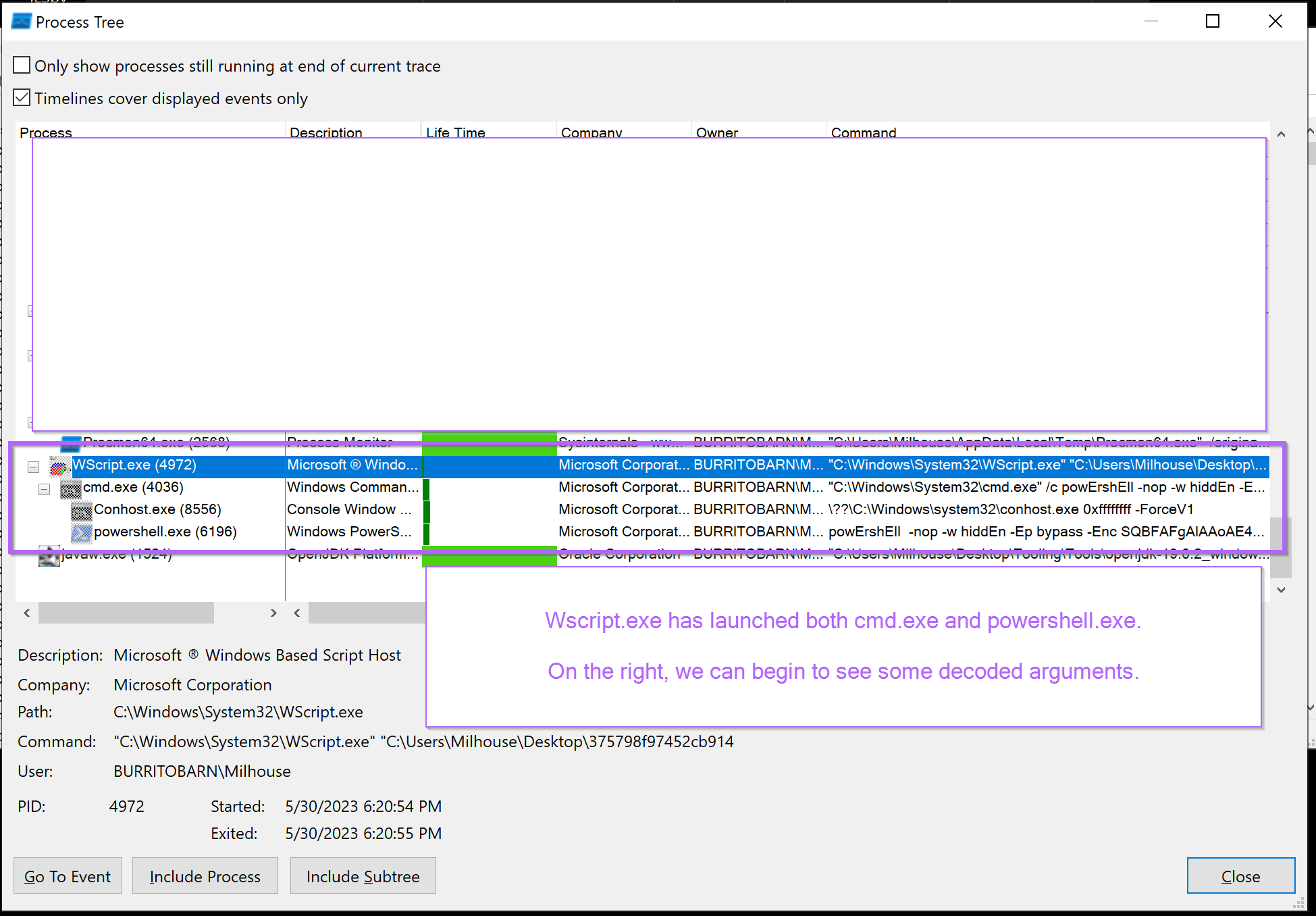
Task: Click the Conhost.exe console window icon
Action: [x=81, y=509]
